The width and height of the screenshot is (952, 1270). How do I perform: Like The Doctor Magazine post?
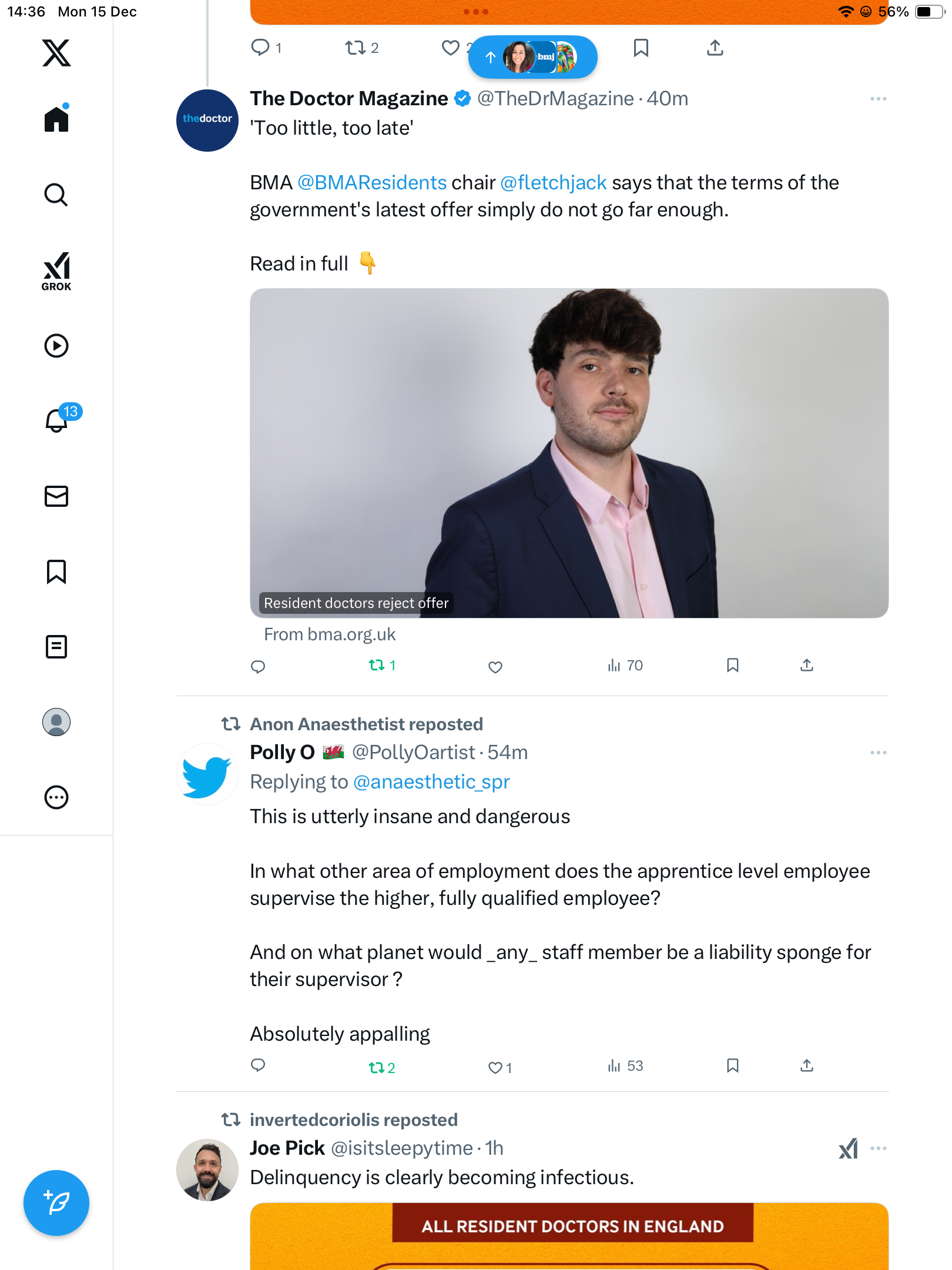tap(495, 667)
